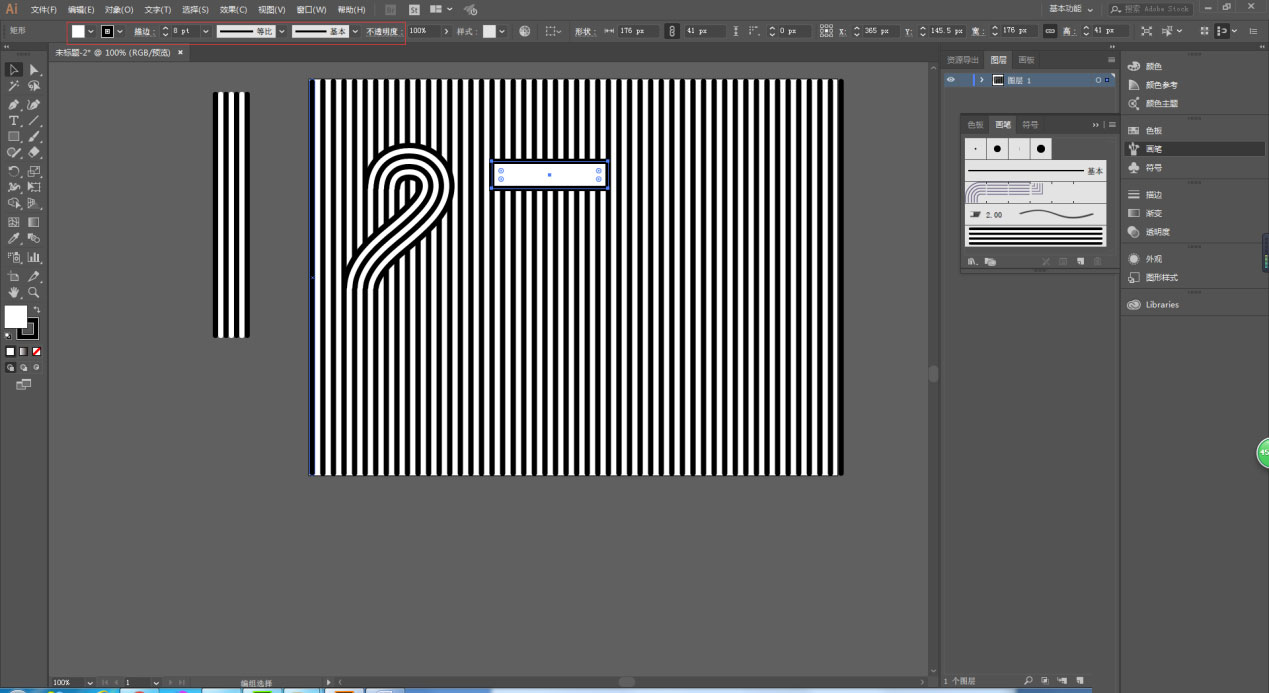Viewport: 1269px width, 693px height.
Task: Pick the Shape Builder tool
Action: click(14, 203)
